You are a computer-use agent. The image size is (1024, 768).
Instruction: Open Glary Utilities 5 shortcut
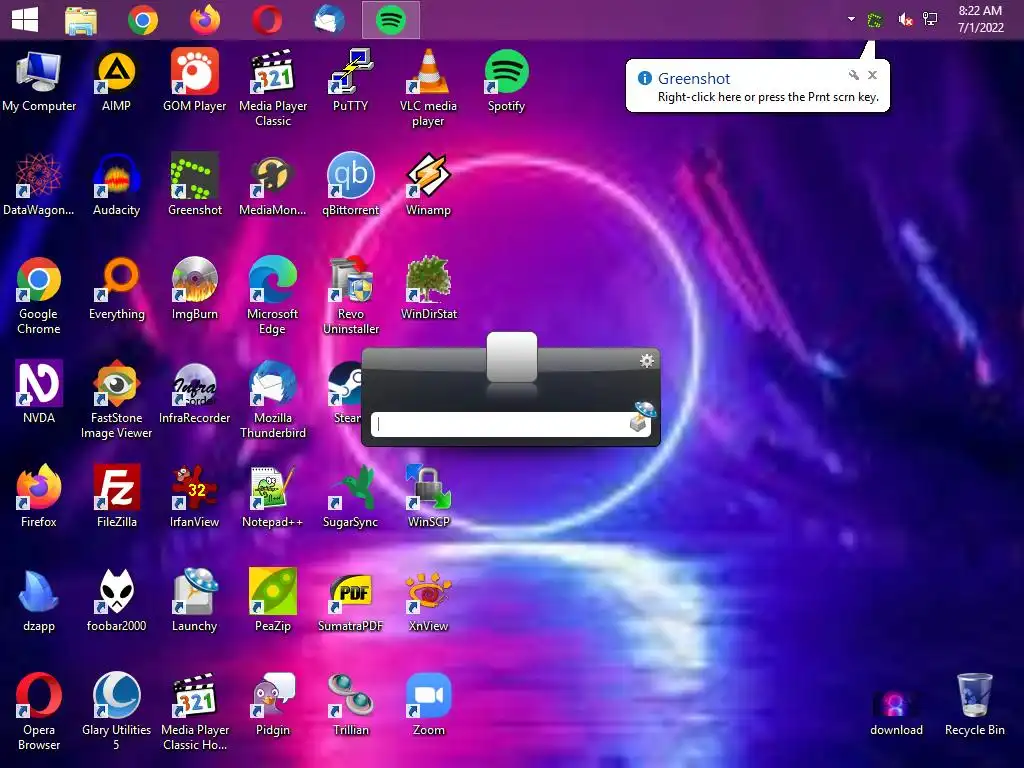pyautogui.click(x=116, y=712)
